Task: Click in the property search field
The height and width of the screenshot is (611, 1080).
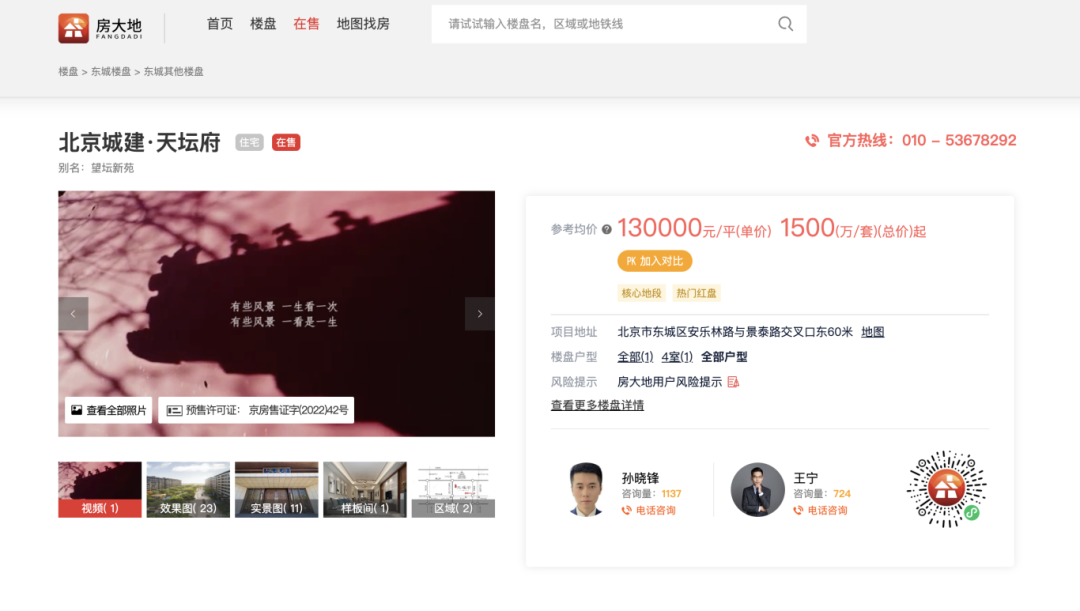Action: coord(619,24)
